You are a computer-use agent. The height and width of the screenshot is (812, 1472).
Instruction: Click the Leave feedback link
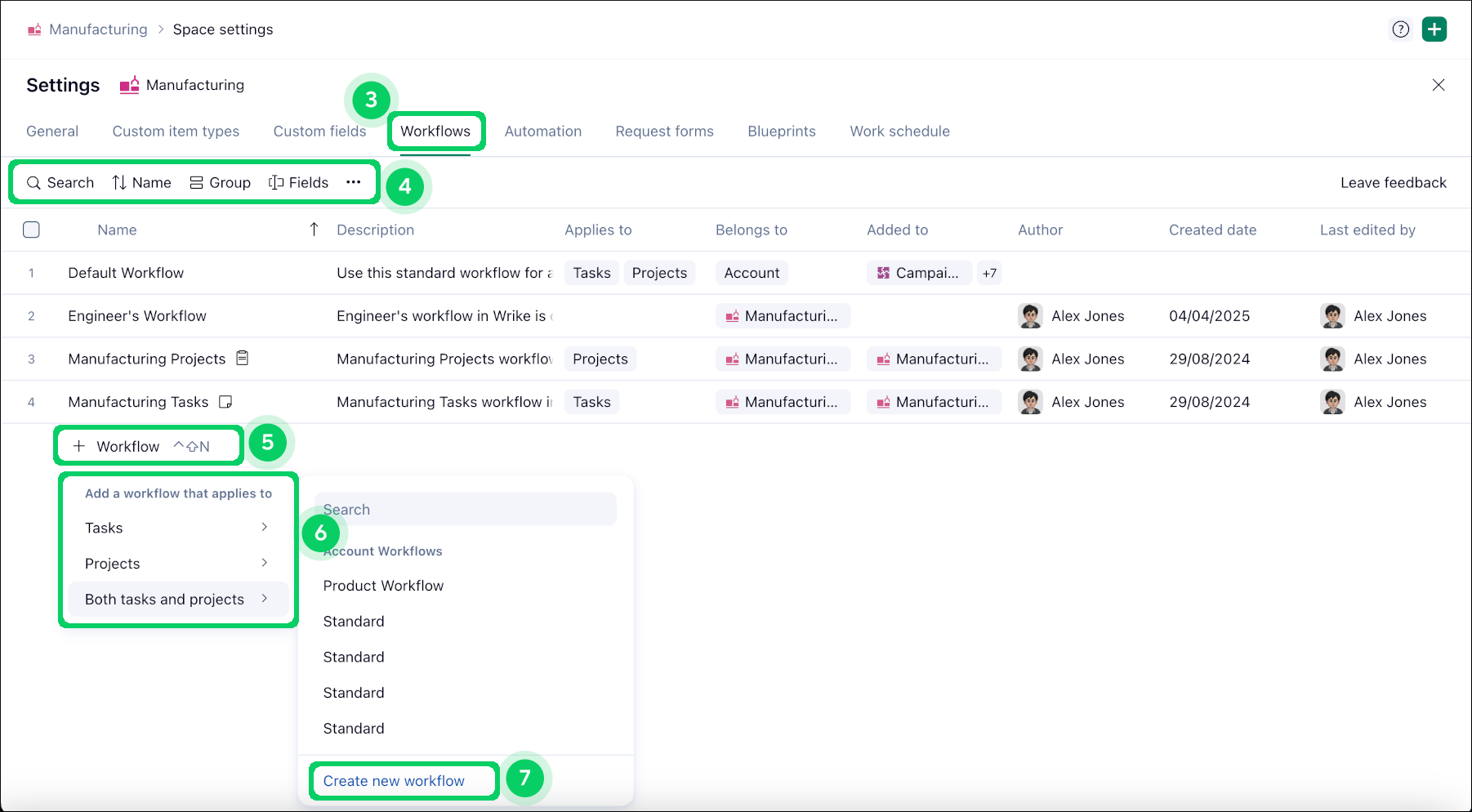[1393, 182]
